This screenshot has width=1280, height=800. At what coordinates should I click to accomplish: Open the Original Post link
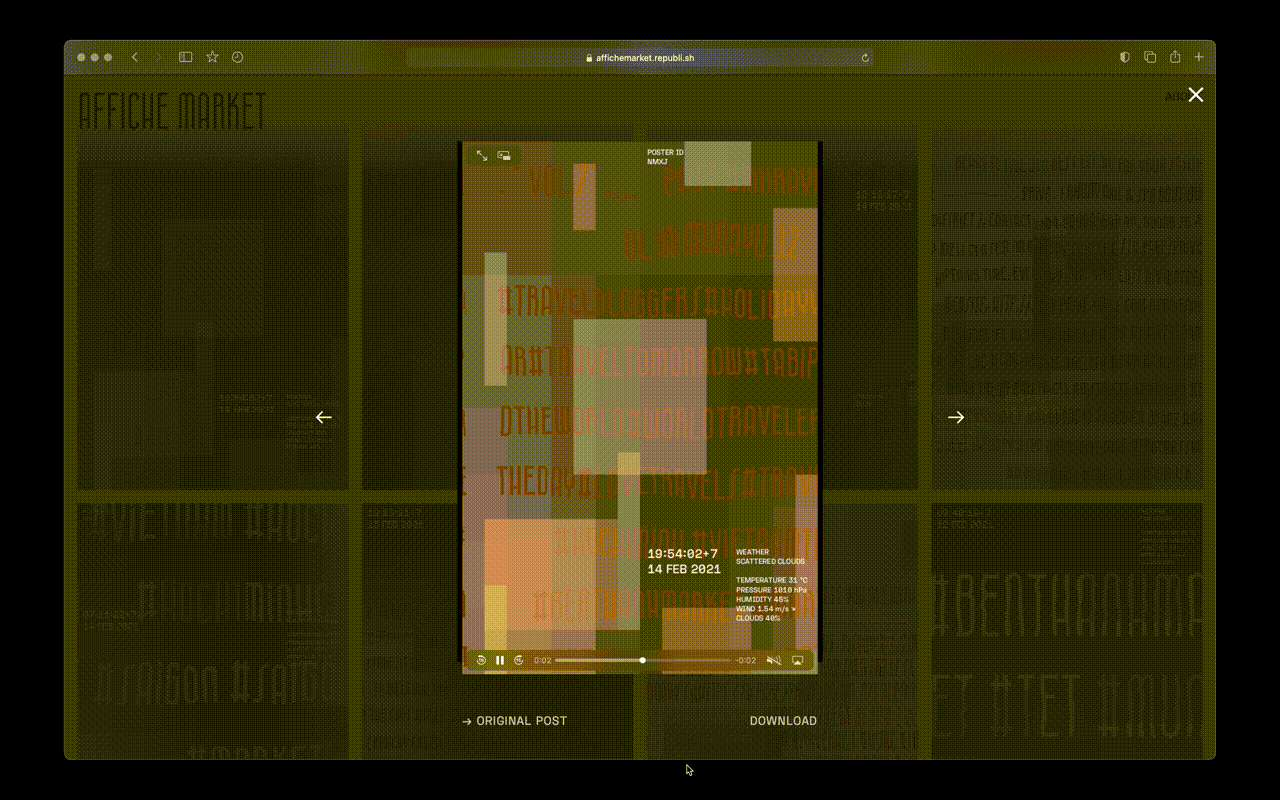coord(514,721)
